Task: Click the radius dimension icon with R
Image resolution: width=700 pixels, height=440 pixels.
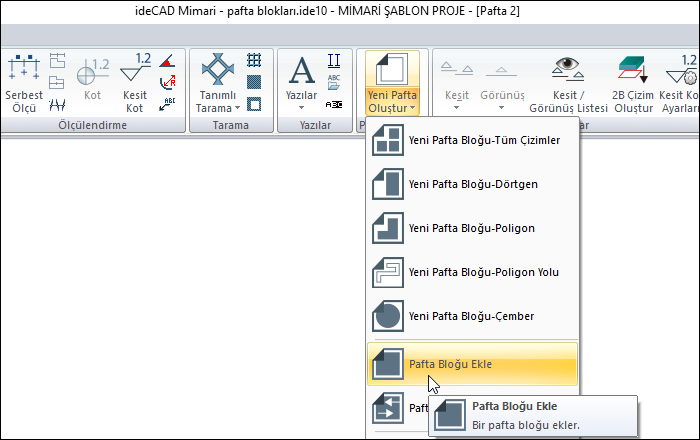Action: 167,82
